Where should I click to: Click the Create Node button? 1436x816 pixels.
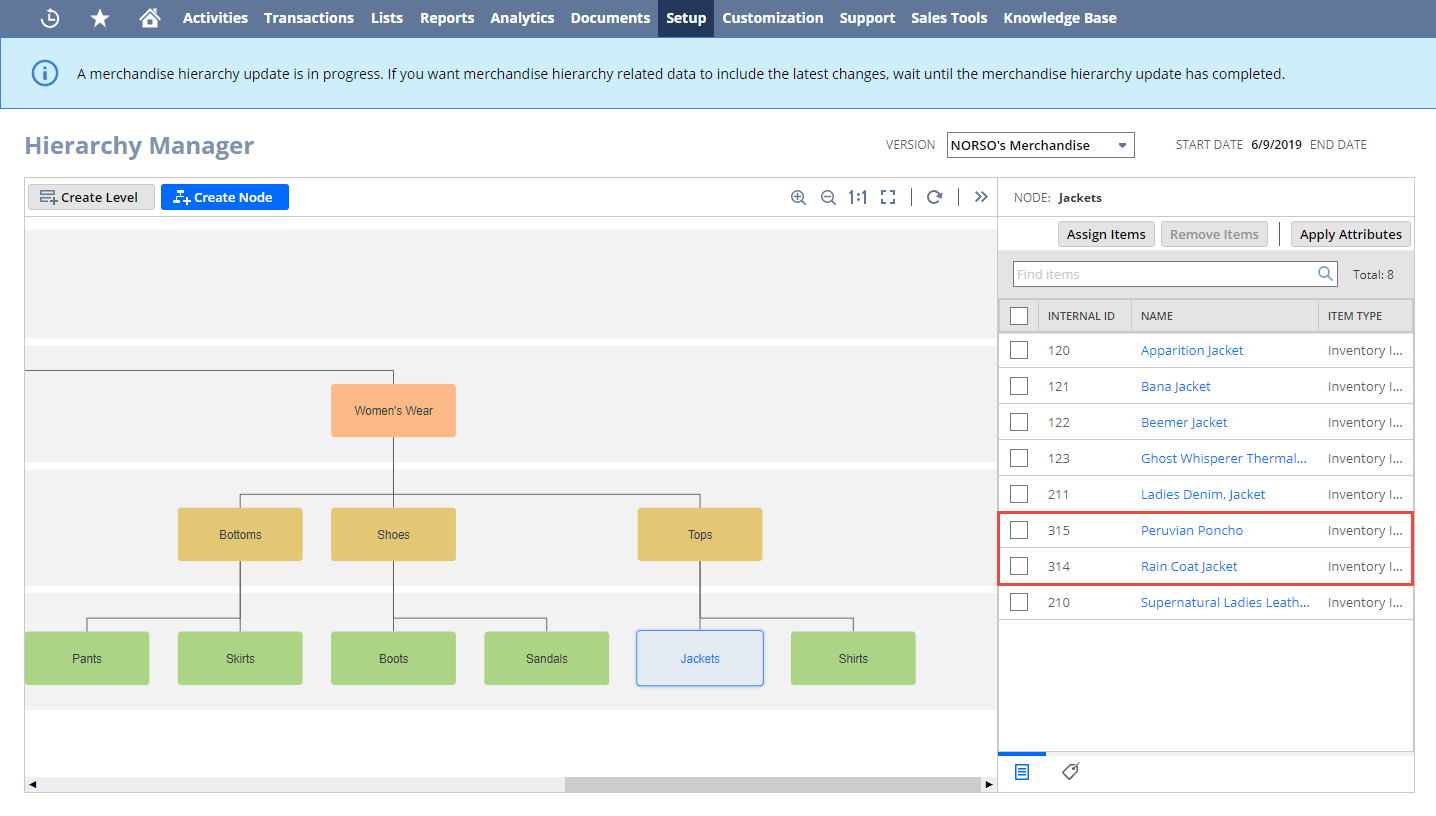(225, 197)
